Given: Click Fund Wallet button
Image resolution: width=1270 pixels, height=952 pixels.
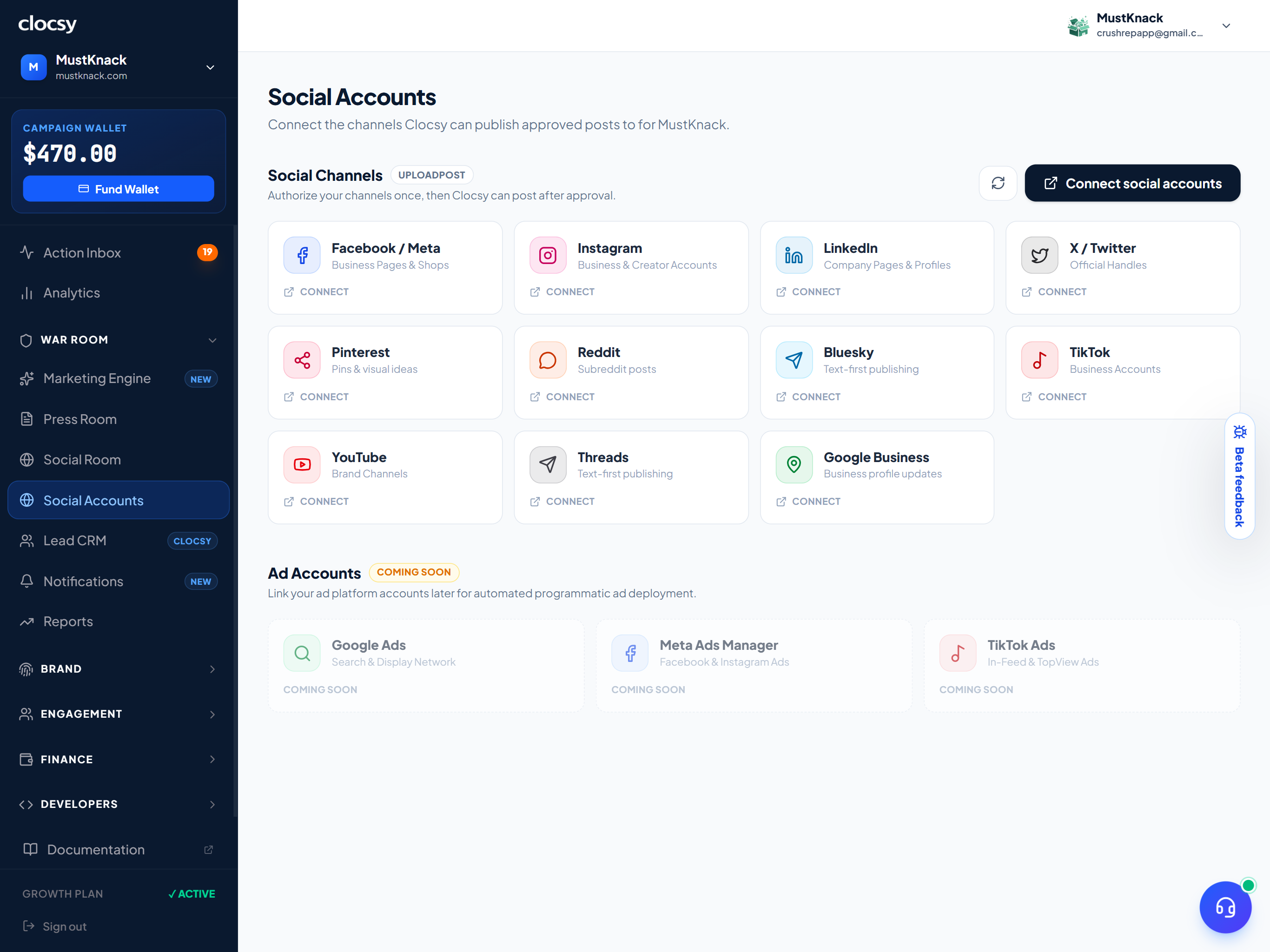Looking at the screenshot, I should 118,189.
